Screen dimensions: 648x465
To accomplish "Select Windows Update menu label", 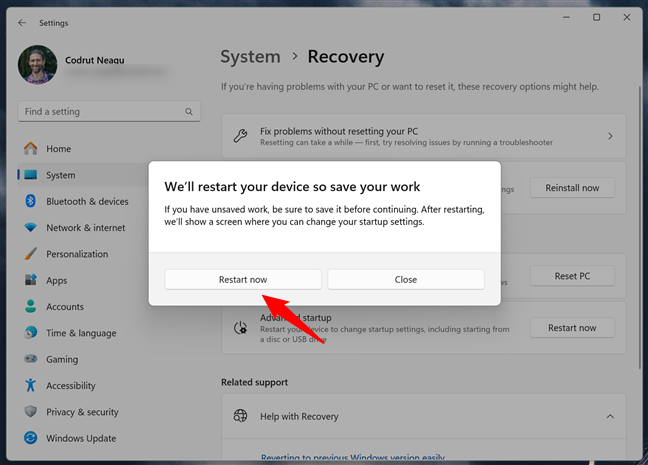I will 81,438.
